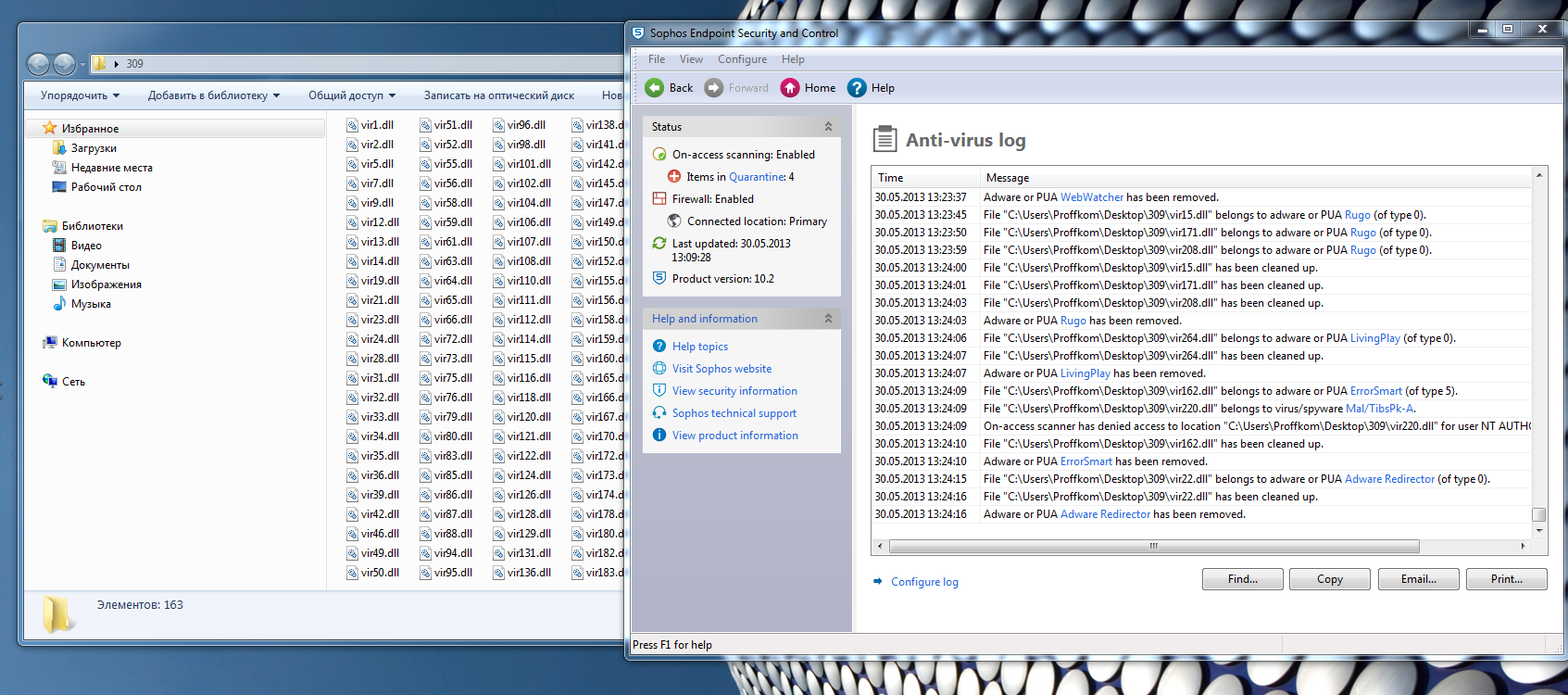Image resolution: width=1568 pixels, height=695 pixels.
Task: Click the Print... button
Action: (1507, 579)
